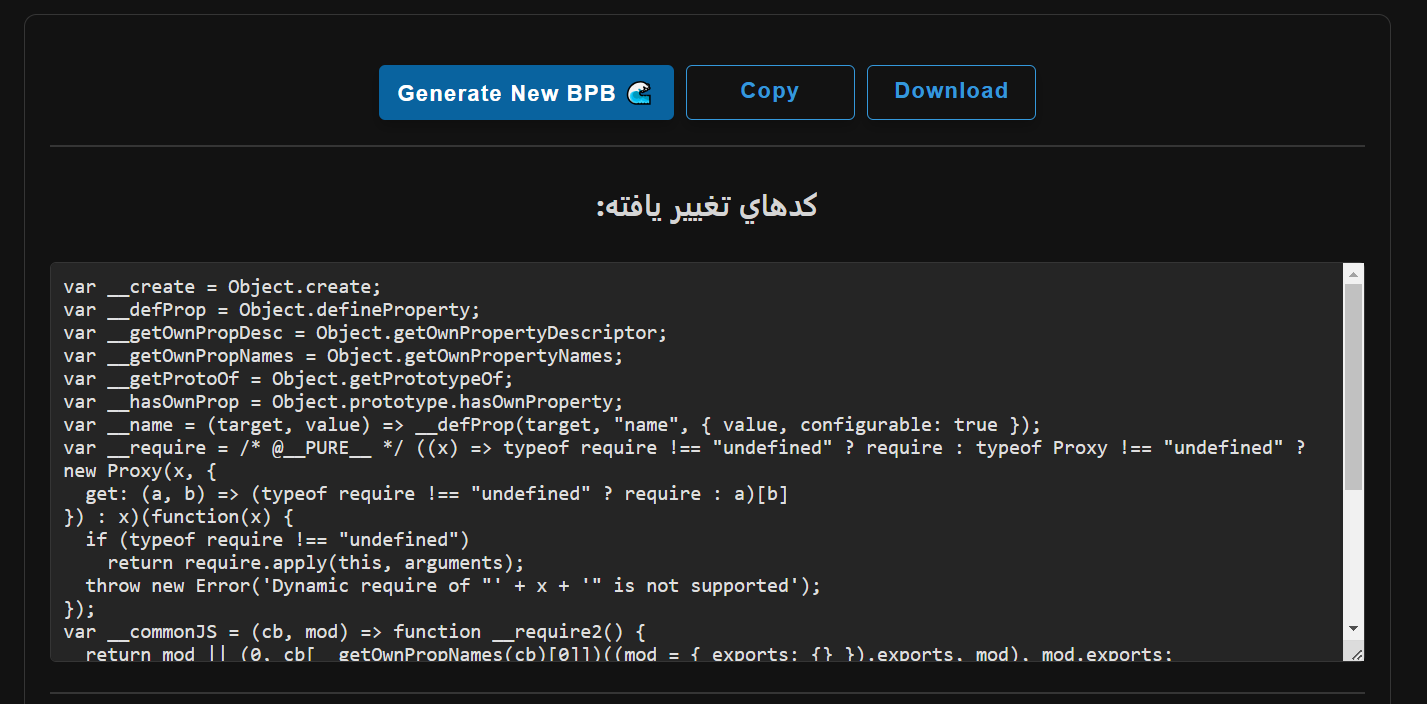Image resolution: width=1427 pixels, height=704 pixels.
Task: Copy the modified code using Copy button
Action: [x=769, y=92]
